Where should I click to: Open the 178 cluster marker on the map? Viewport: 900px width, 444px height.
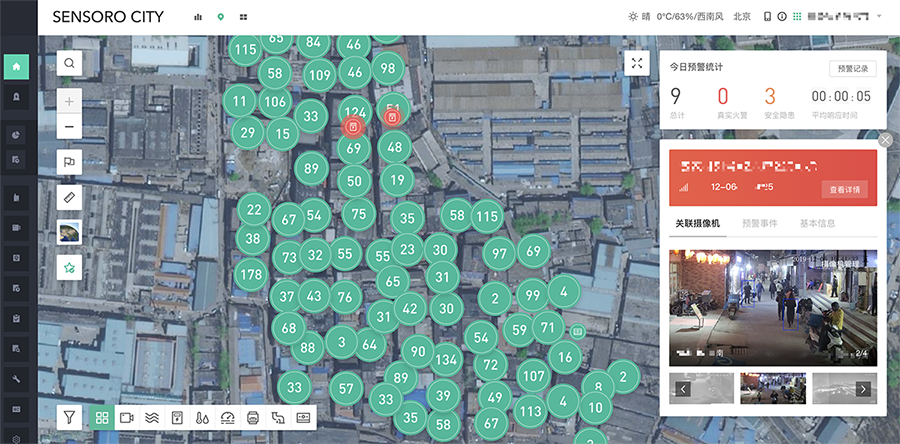[251, 275]
